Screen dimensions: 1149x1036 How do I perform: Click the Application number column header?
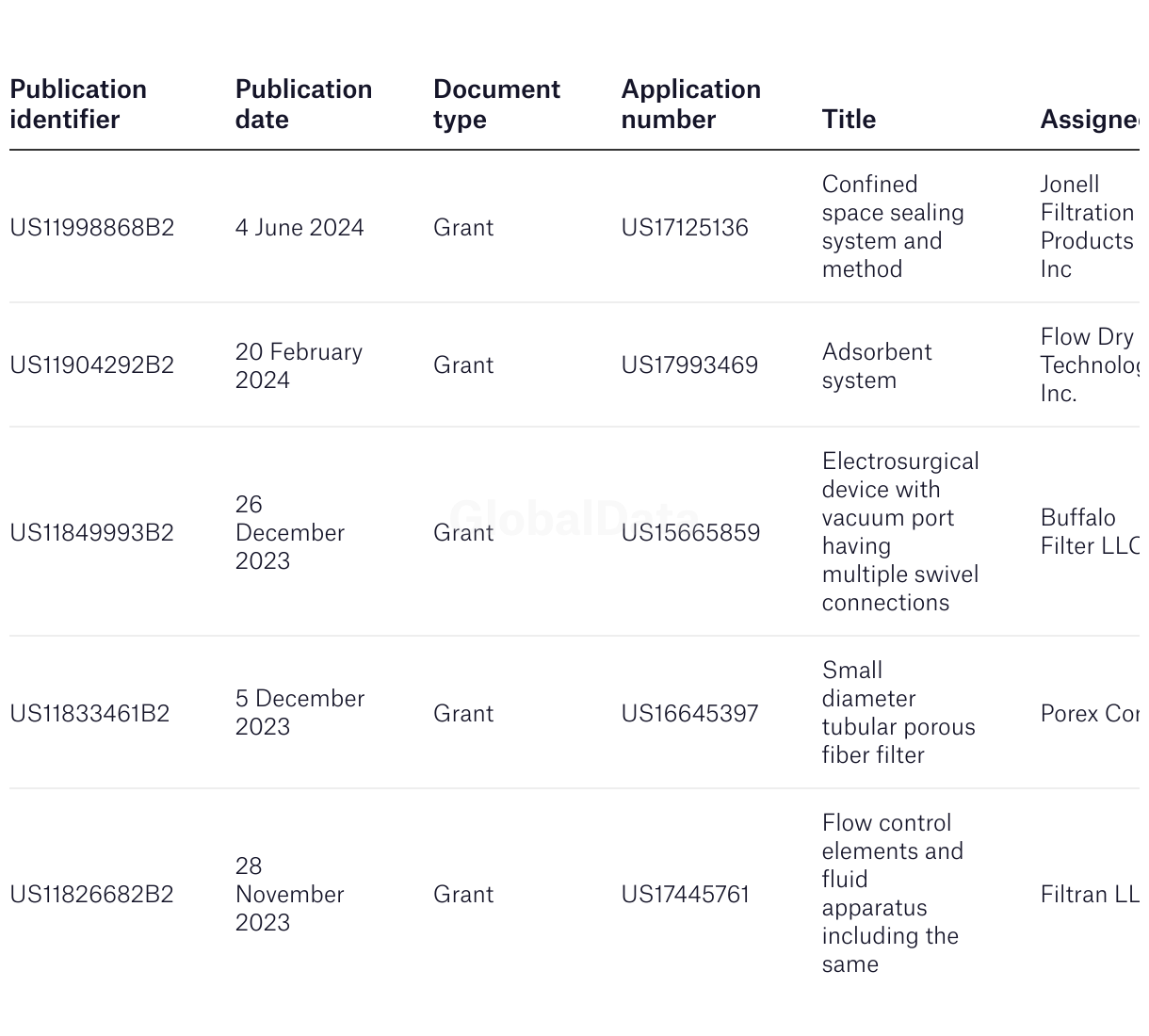690,105
